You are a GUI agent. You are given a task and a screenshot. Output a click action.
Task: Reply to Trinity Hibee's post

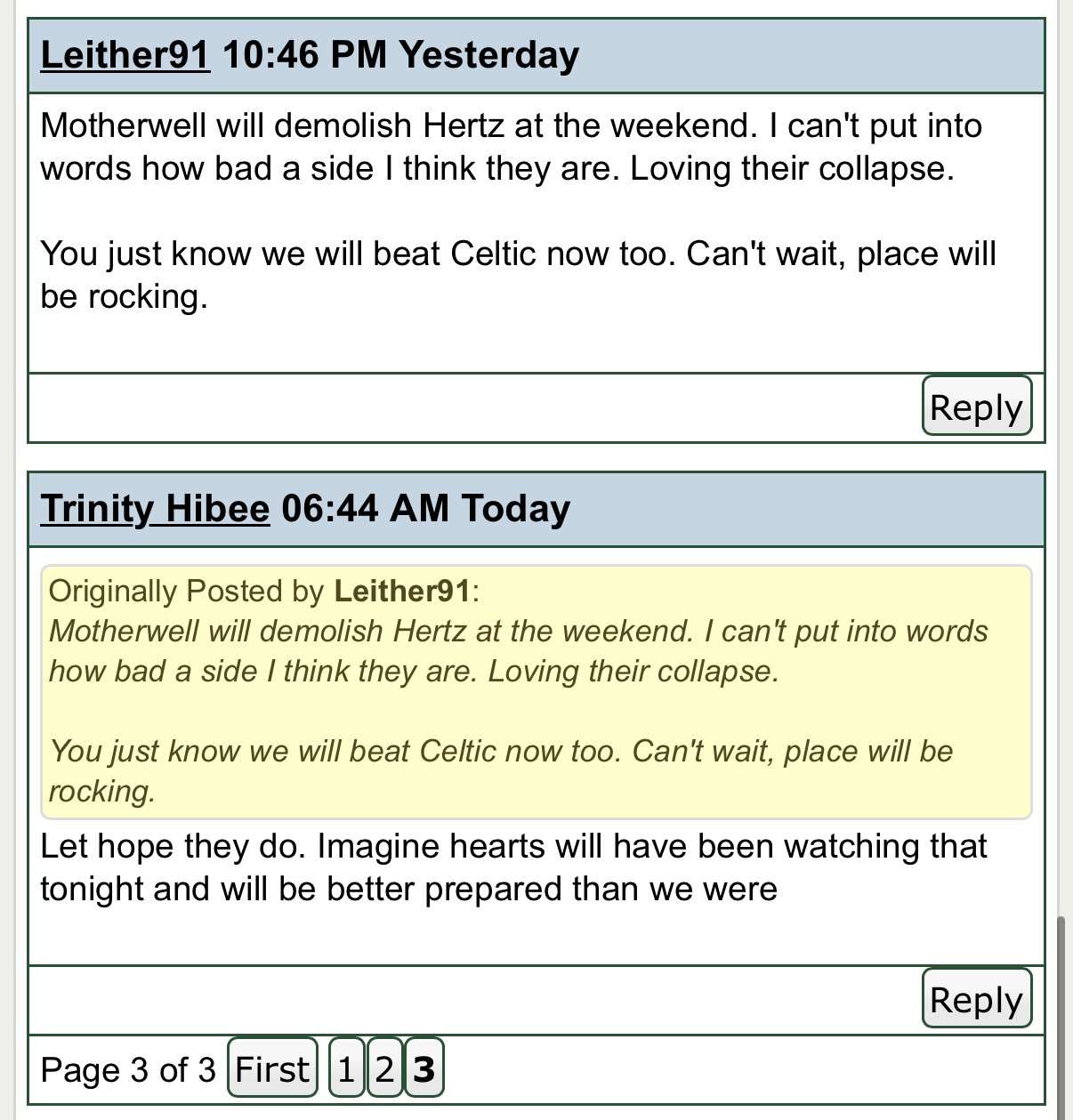976,999
